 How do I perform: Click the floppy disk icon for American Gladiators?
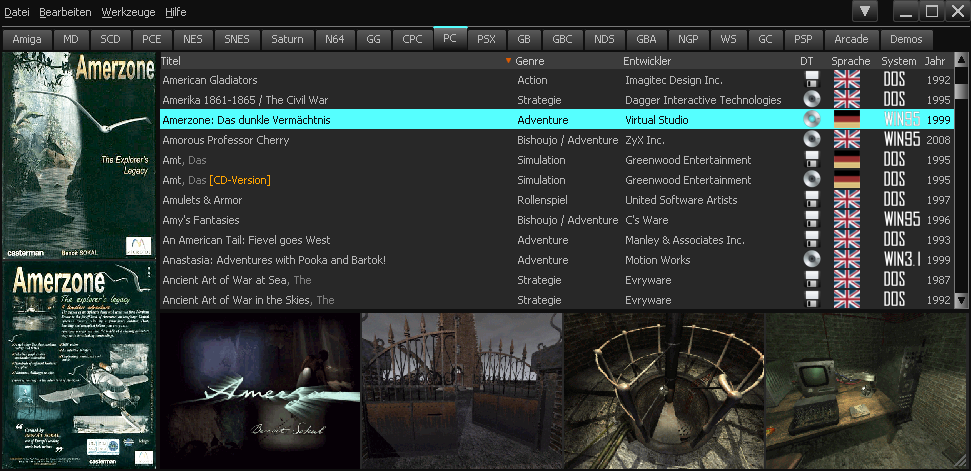(x=811, y=80)
